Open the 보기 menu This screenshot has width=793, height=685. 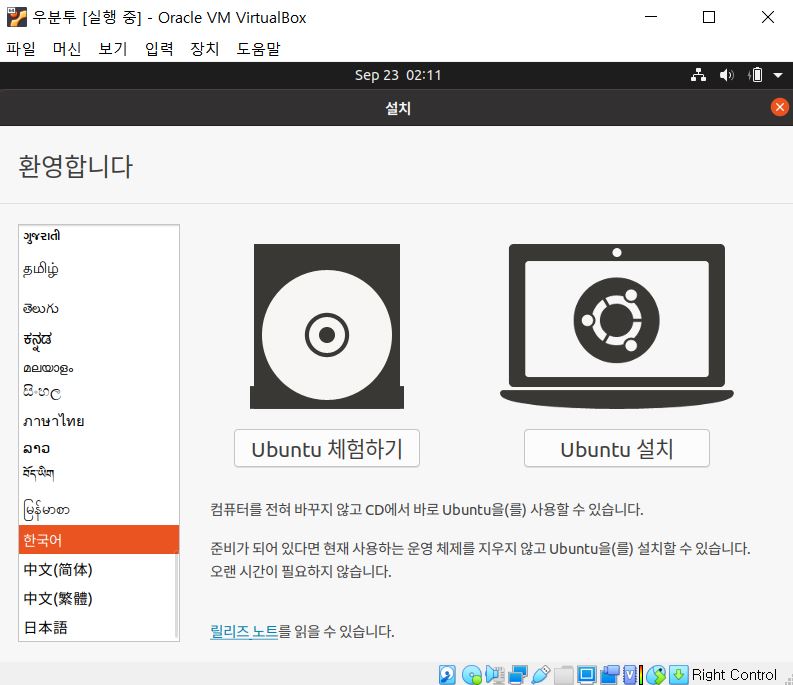point(113,49)
